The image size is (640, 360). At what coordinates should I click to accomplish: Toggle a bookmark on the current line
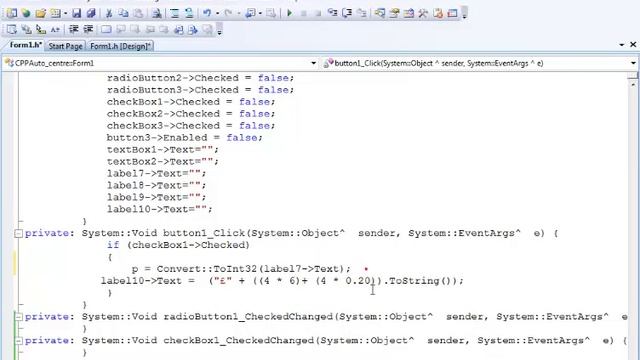coord(106,29)
